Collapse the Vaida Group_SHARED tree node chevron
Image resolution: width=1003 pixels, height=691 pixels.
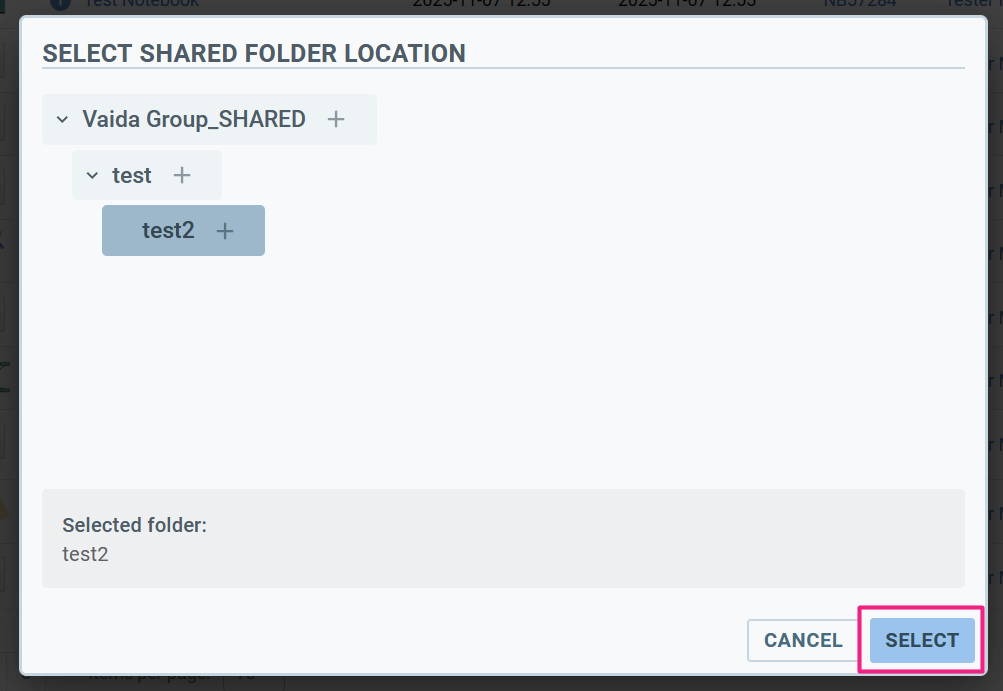[62, 120]
